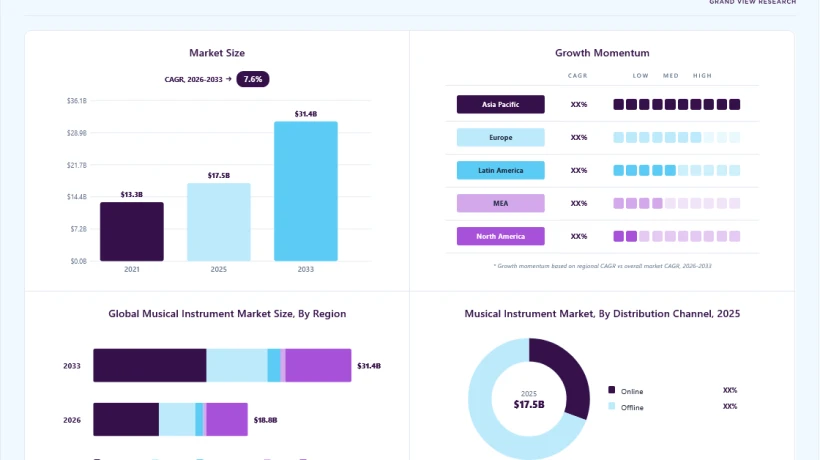Screen dimensions: 820x460
Task: Click the "$14.4B" y-axis label
Action: click(x=77, y=197)
